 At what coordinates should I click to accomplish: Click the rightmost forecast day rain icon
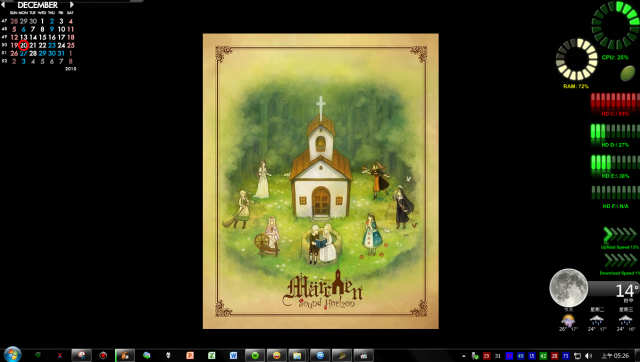click(625, 320)
